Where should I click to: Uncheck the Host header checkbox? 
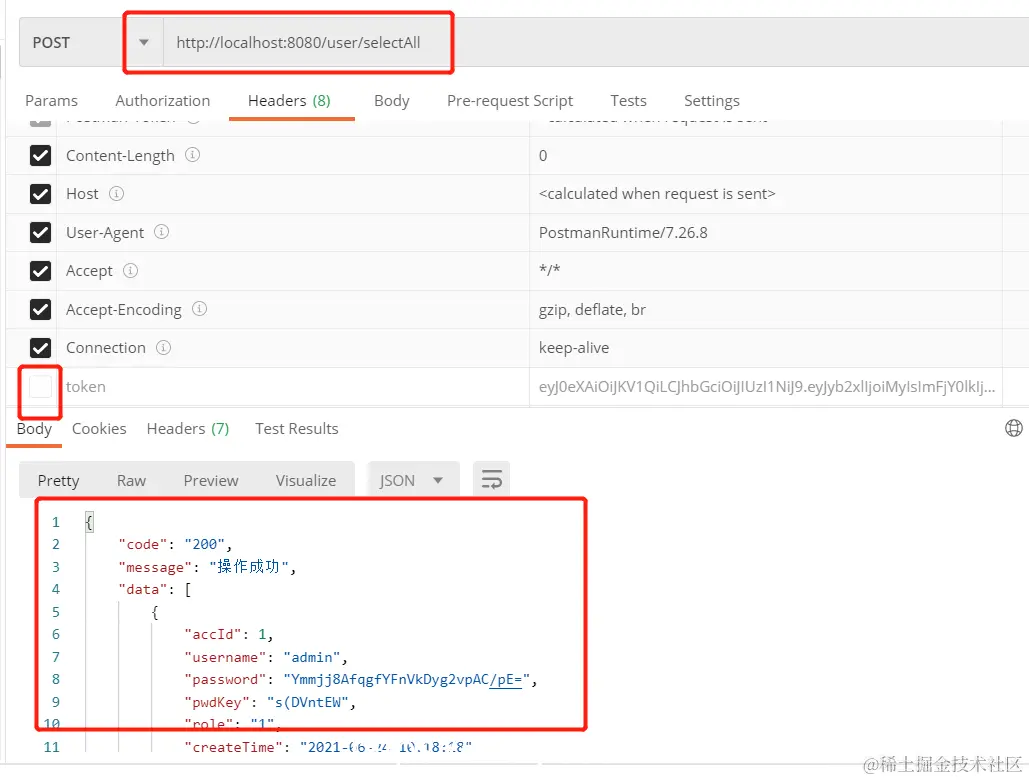(41, 194)
